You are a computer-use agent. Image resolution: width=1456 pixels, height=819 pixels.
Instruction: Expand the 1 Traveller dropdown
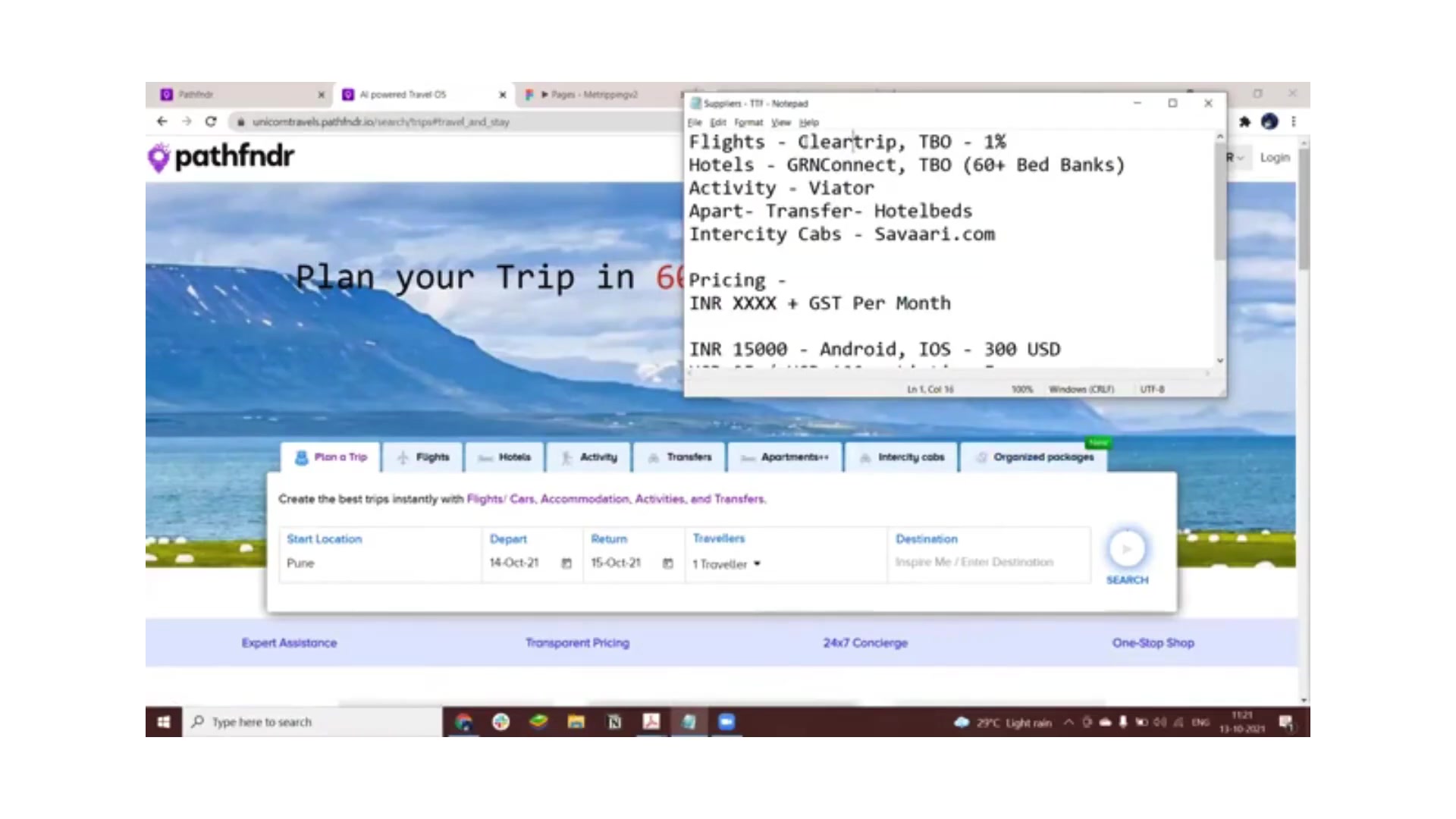726,564
